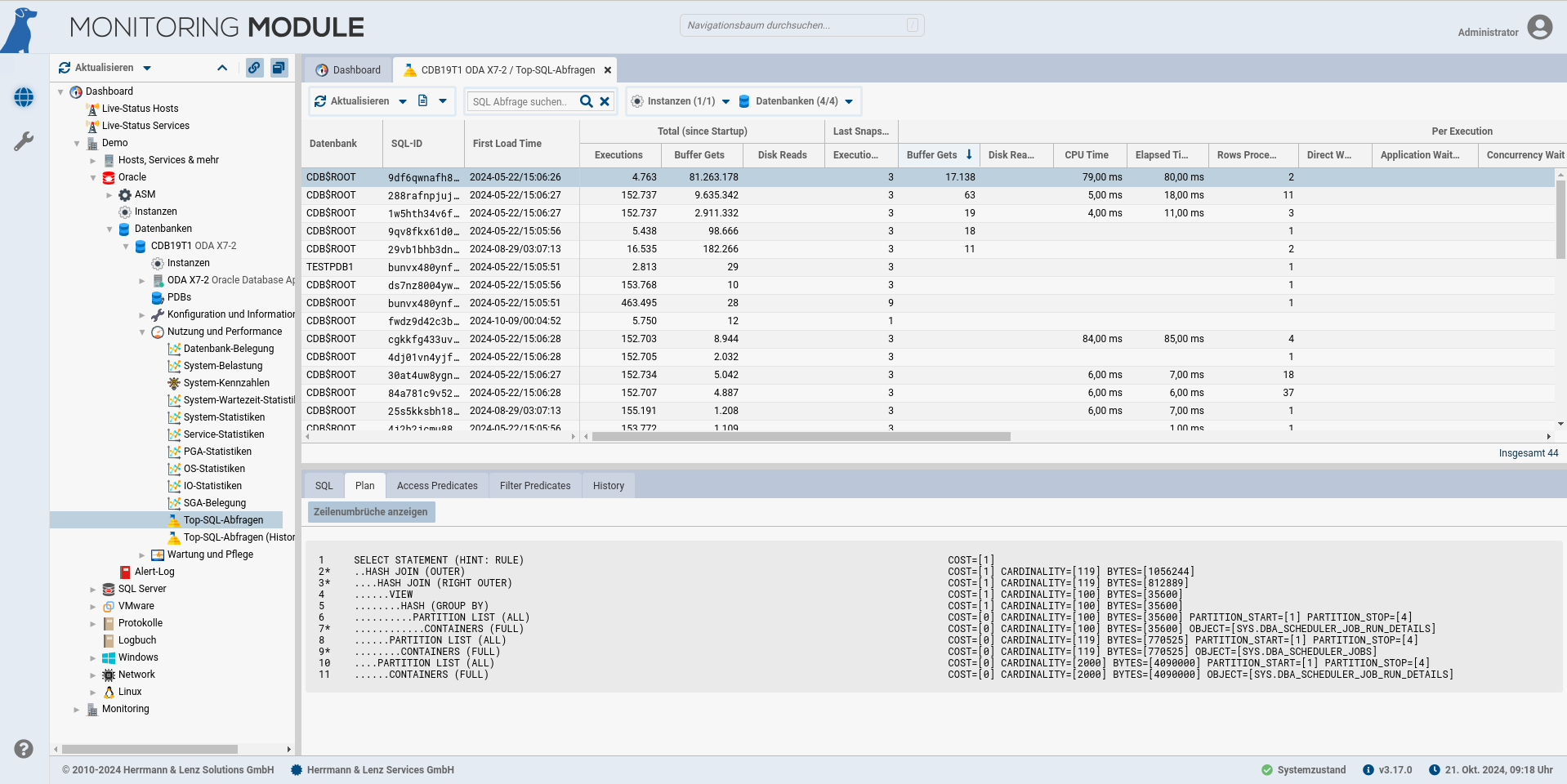Viewport: 1567px width, 784px height.
Task: Click the tree panel Aktualisieren refresh button
Action: (96, 68)
